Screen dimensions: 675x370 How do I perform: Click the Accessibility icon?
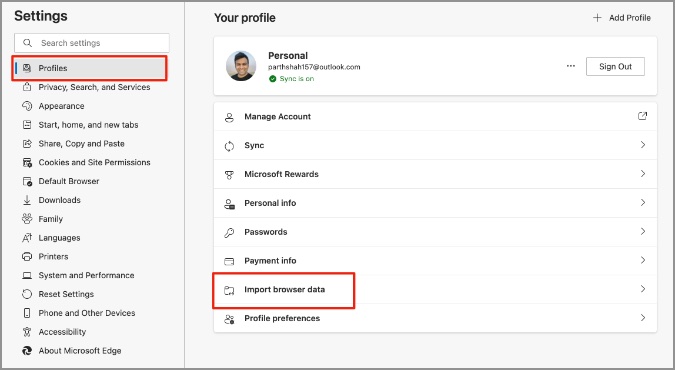(27, 332)
